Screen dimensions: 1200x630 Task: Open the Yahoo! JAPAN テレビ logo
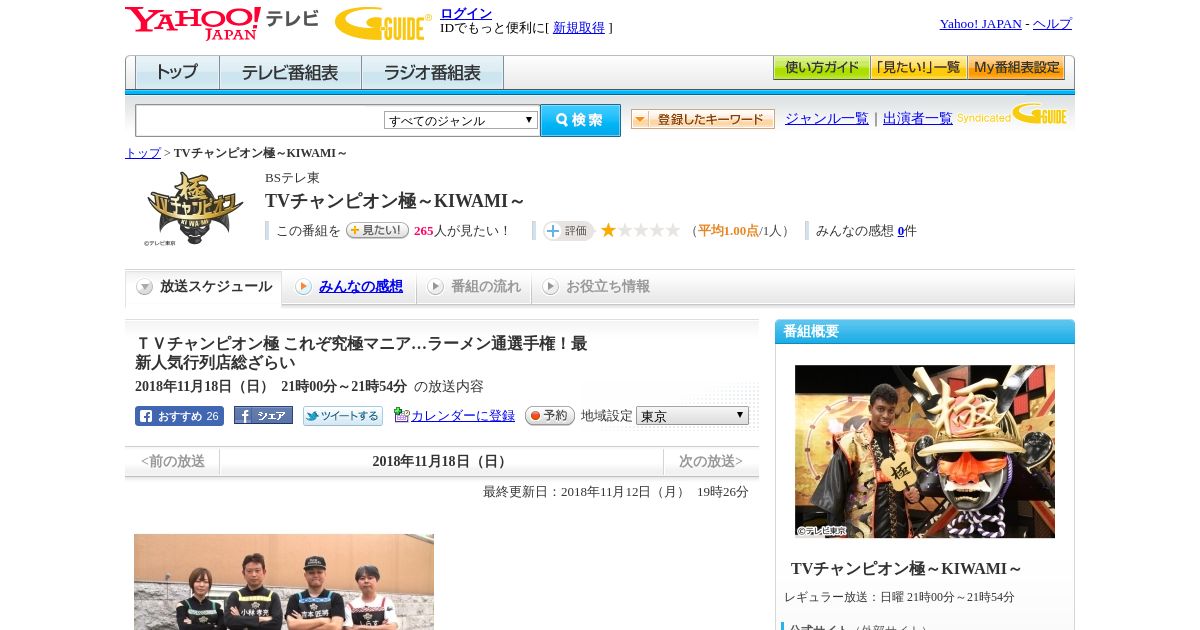pyautogui.click(x=222, y=23)
